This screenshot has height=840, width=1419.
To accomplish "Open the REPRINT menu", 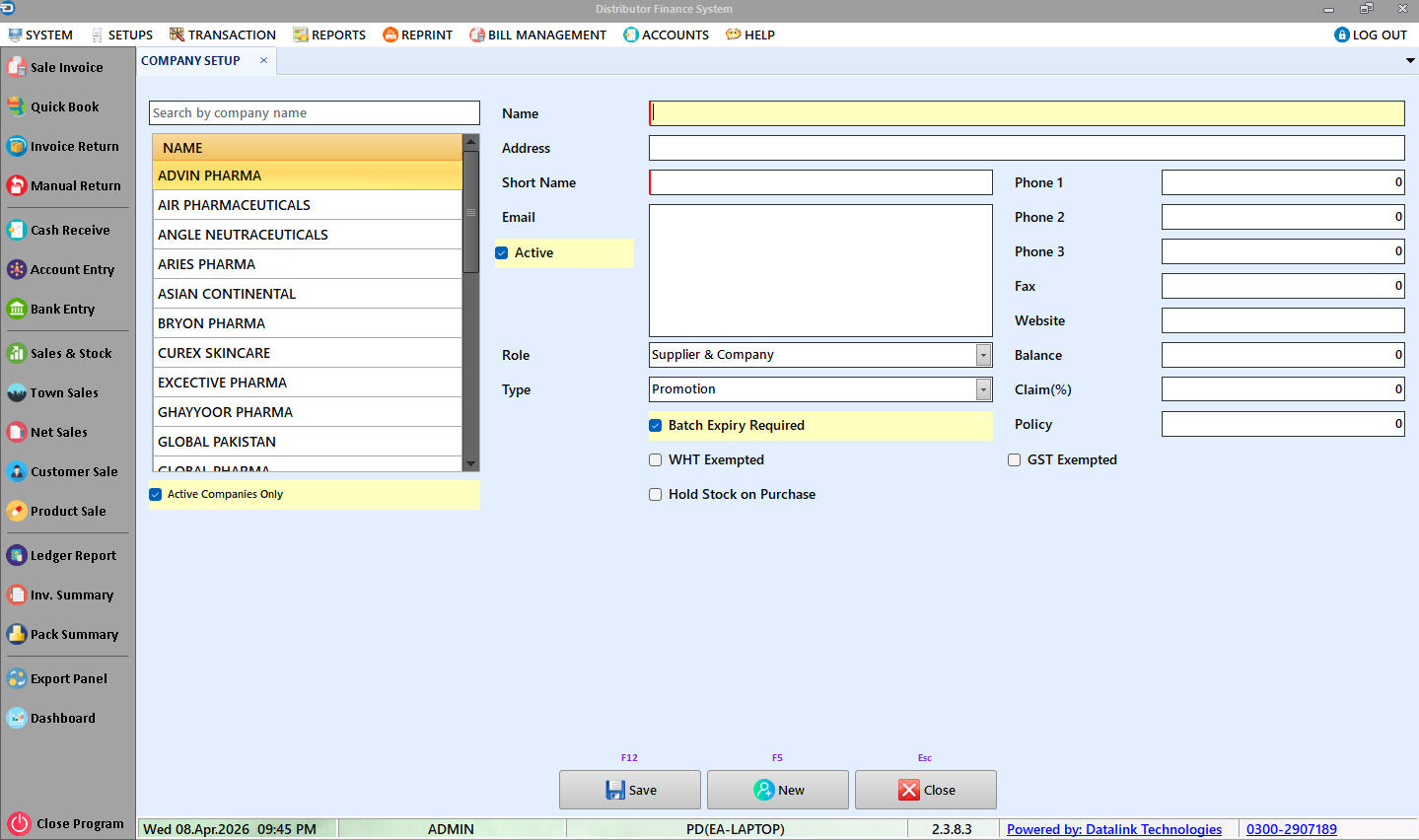I will point(418,35).
